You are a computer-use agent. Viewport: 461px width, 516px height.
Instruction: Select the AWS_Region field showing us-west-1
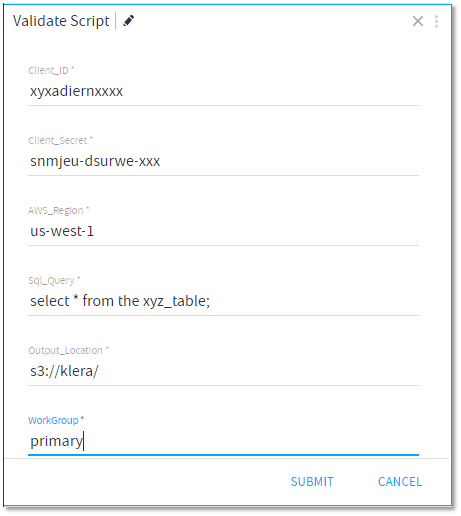pos(223,231)
